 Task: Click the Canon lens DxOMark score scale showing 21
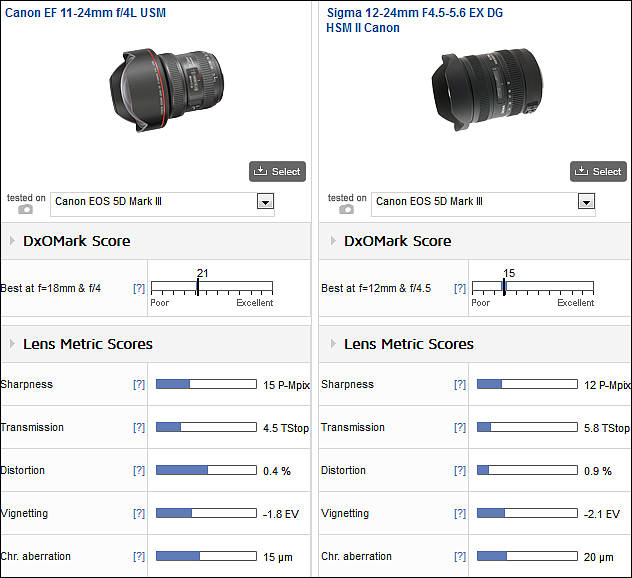[211, 287]
